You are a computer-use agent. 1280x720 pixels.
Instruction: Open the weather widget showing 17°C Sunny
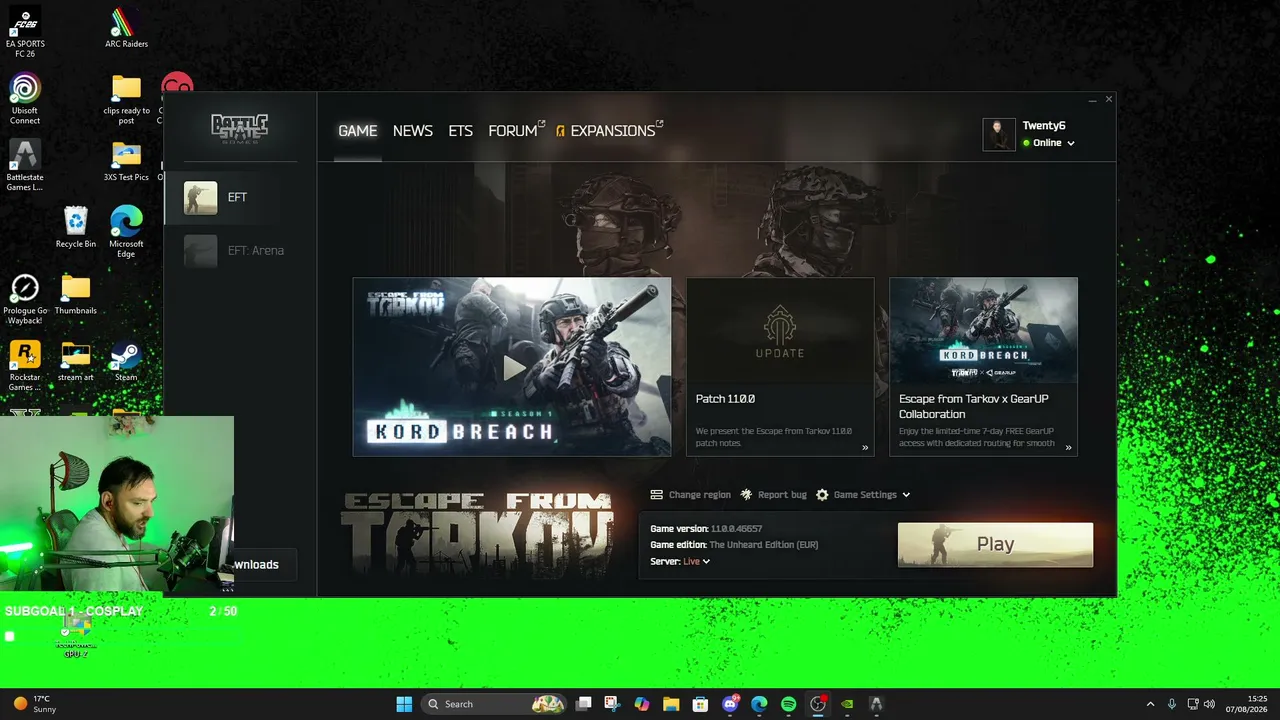(x=34, y=704)
